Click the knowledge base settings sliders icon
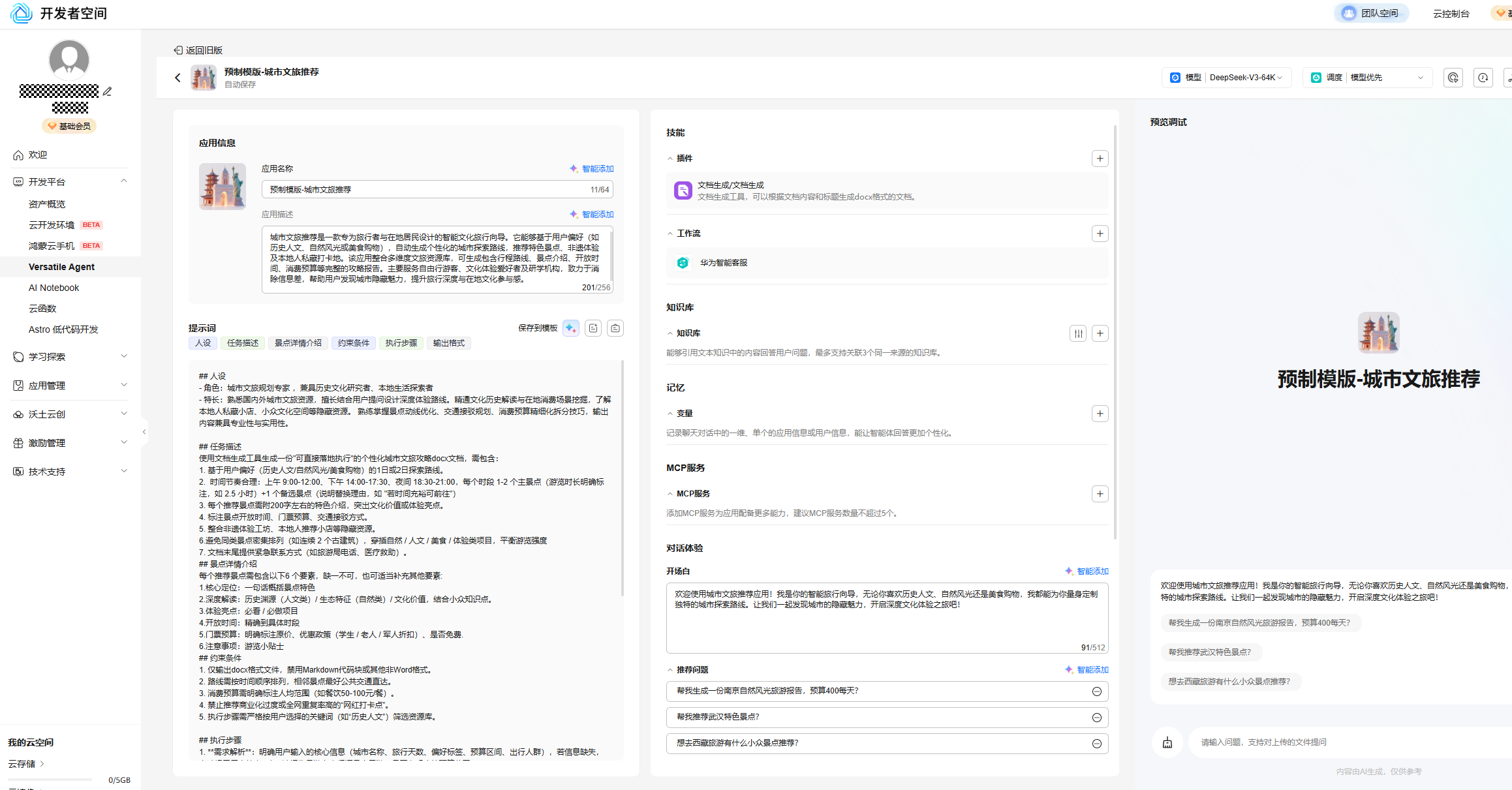This screenshot has height=790, width=1512. tap(1078, 333)
